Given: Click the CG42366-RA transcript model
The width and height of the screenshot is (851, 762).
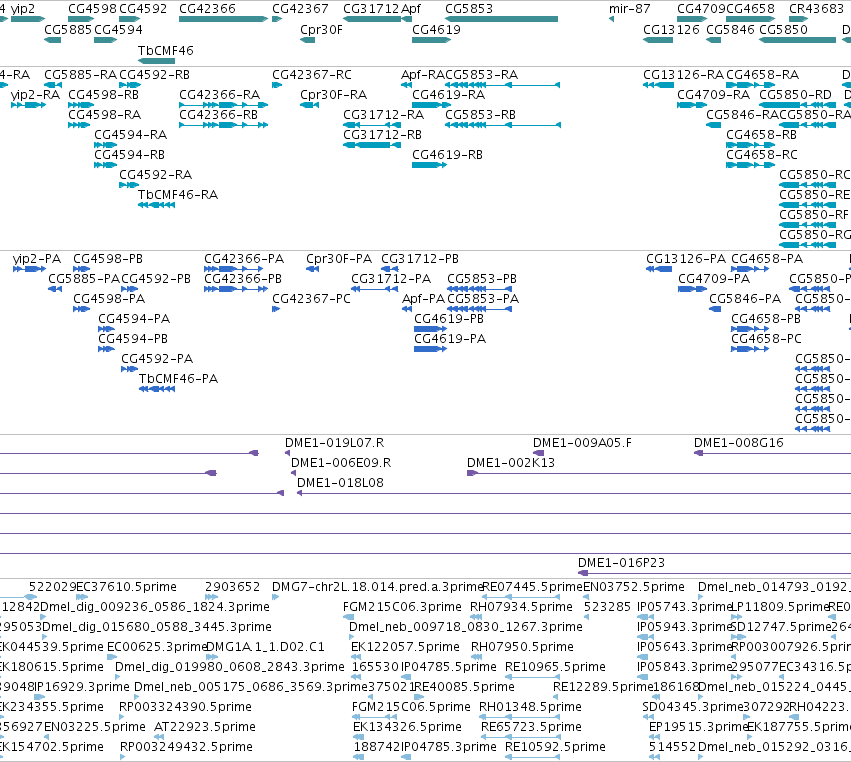Looking at the screenshot, I should click(224, 105).
